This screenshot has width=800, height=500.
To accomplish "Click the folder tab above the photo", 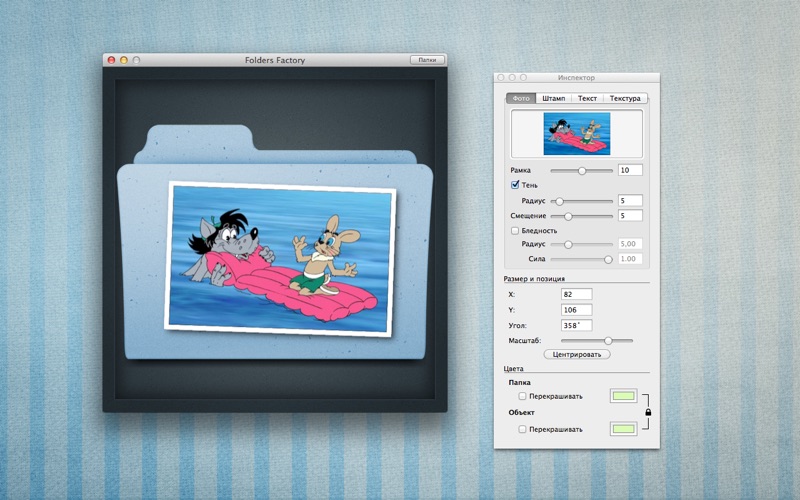I will click(x=200, y=138).
